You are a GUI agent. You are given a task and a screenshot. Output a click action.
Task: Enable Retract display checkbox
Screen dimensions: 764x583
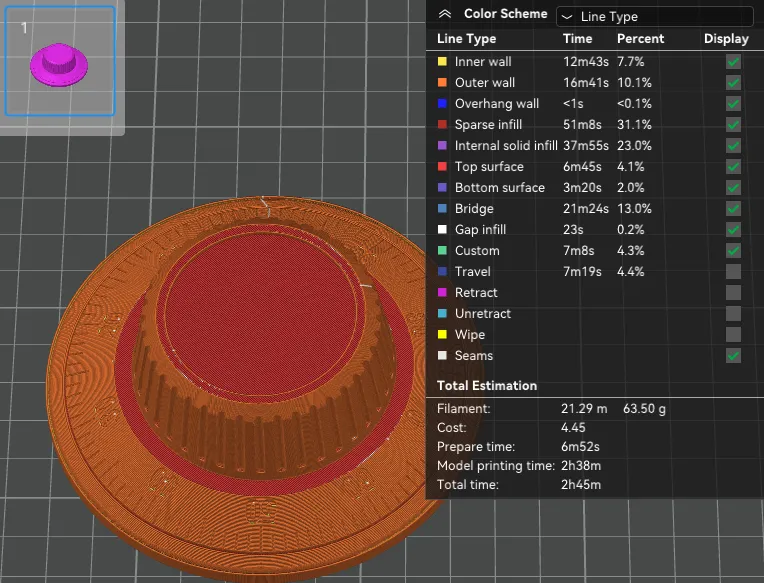tap(733, 292)
